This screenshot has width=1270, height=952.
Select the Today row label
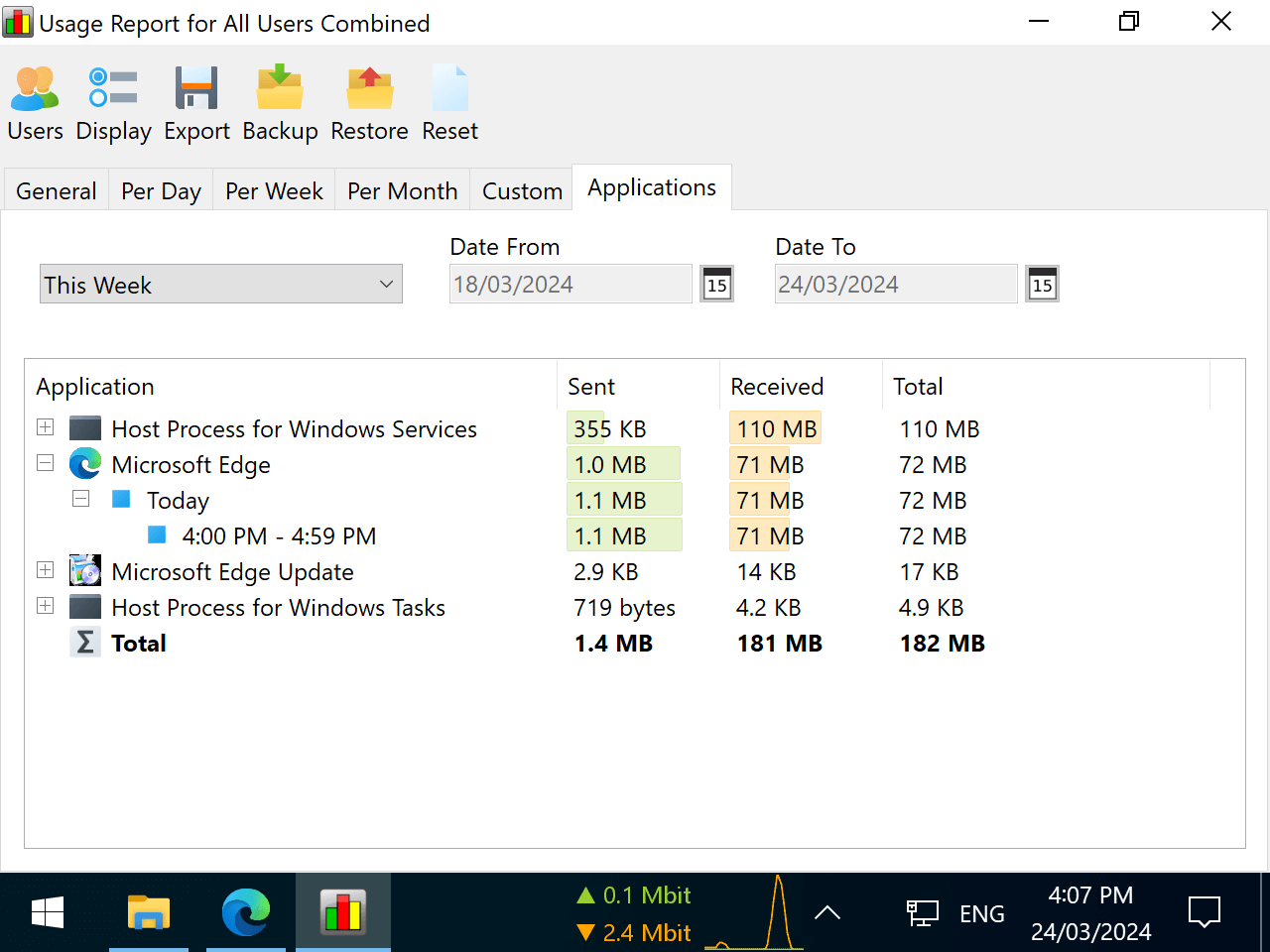[178, 501]
